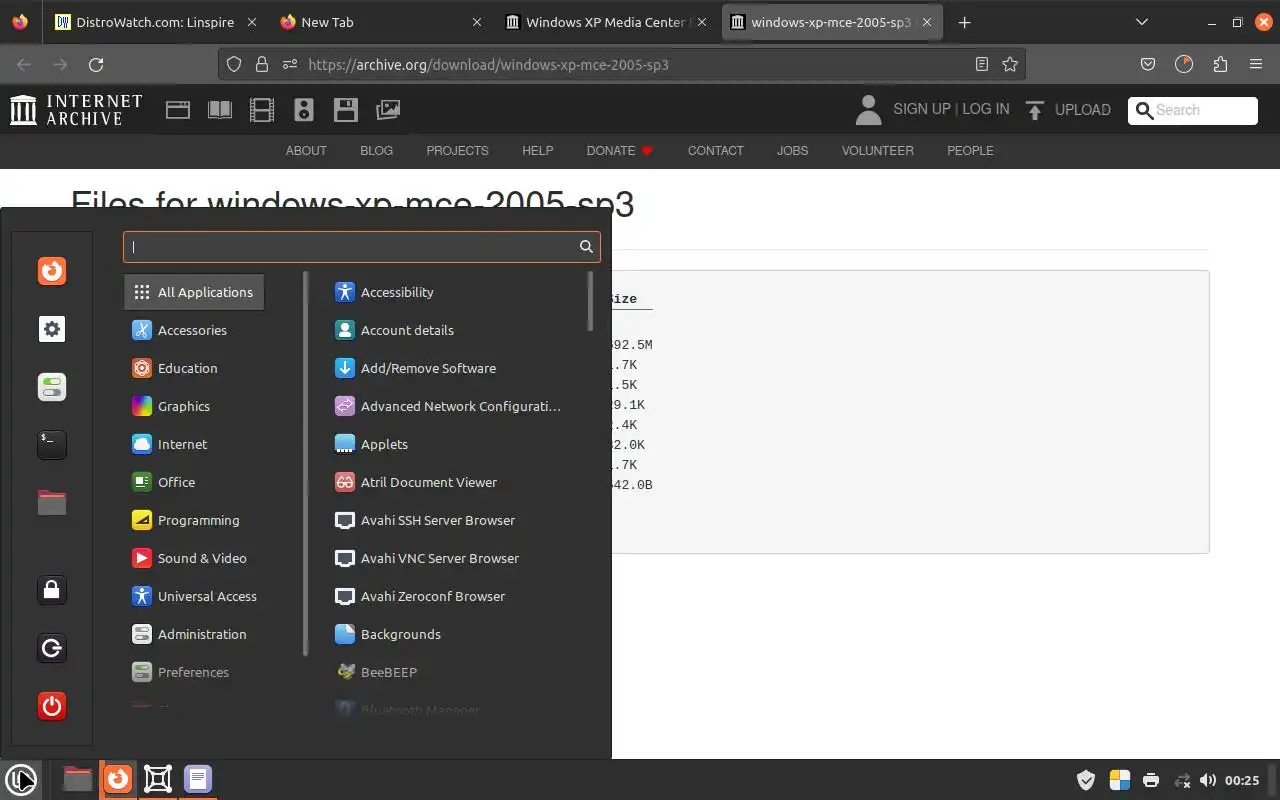The height and width of the screenshot is (800, 1280).
Task: Open Firefox hamburger application menu
Action: pyautogui.click(x=1256, y=64)
